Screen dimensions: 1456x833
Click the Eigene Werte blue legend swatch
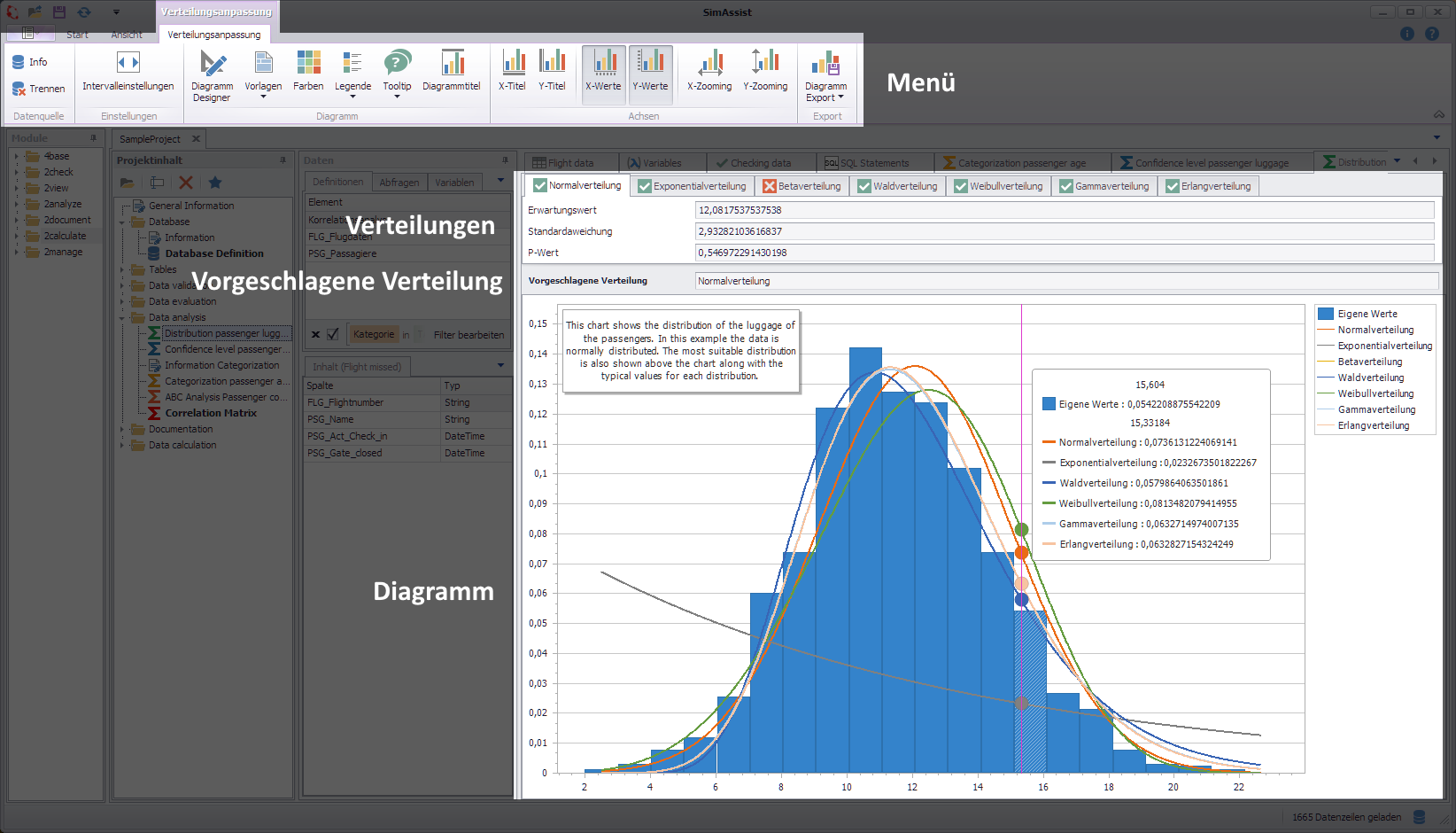click(1326, 313)
